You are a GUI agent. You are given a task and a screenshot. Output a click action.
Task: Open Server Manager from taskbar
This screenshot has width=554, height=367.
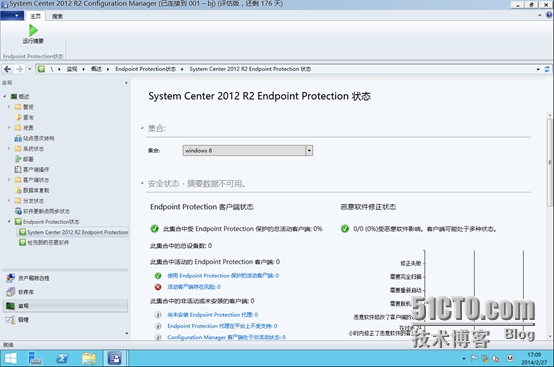(35, 359)
